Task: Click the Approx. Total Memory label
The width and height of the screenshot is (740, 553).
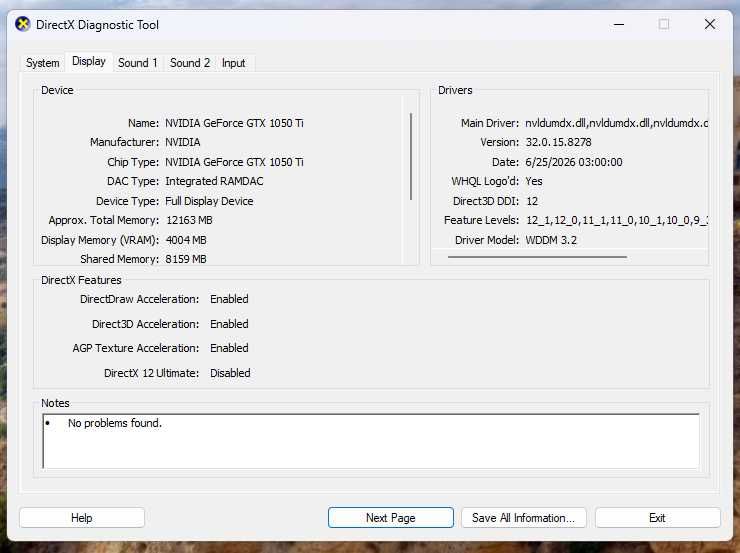Action: tap(104, 220)
